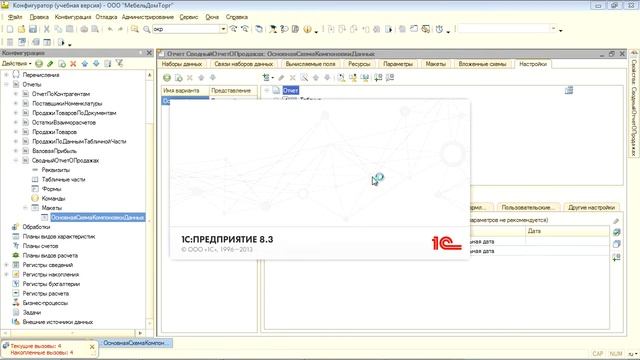Click the second icon on the lower toolbar row
This screenshot has width=640, height=360.
[x=22, y=42]
